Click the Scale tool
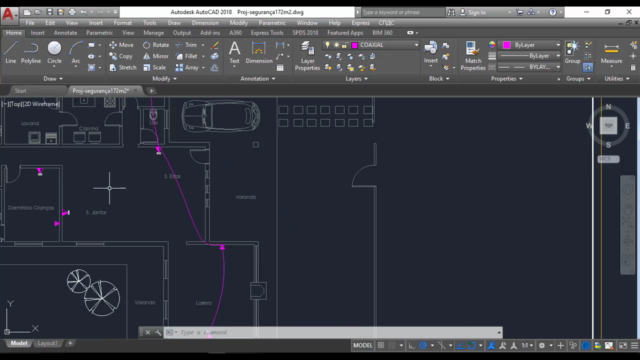This screenshot has width=640, height=360. pyautogui.click(x=154, y=67)
